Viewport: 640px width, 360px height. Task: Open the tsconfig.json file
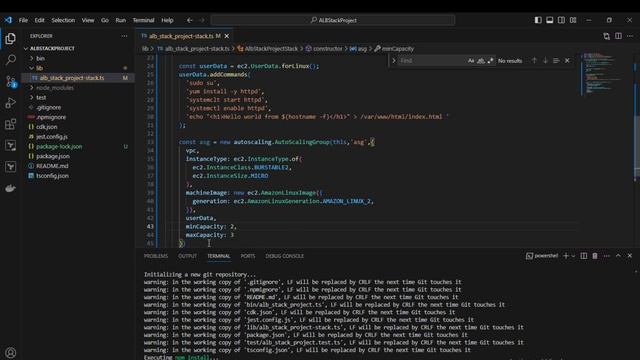click(x=52, y=176)
